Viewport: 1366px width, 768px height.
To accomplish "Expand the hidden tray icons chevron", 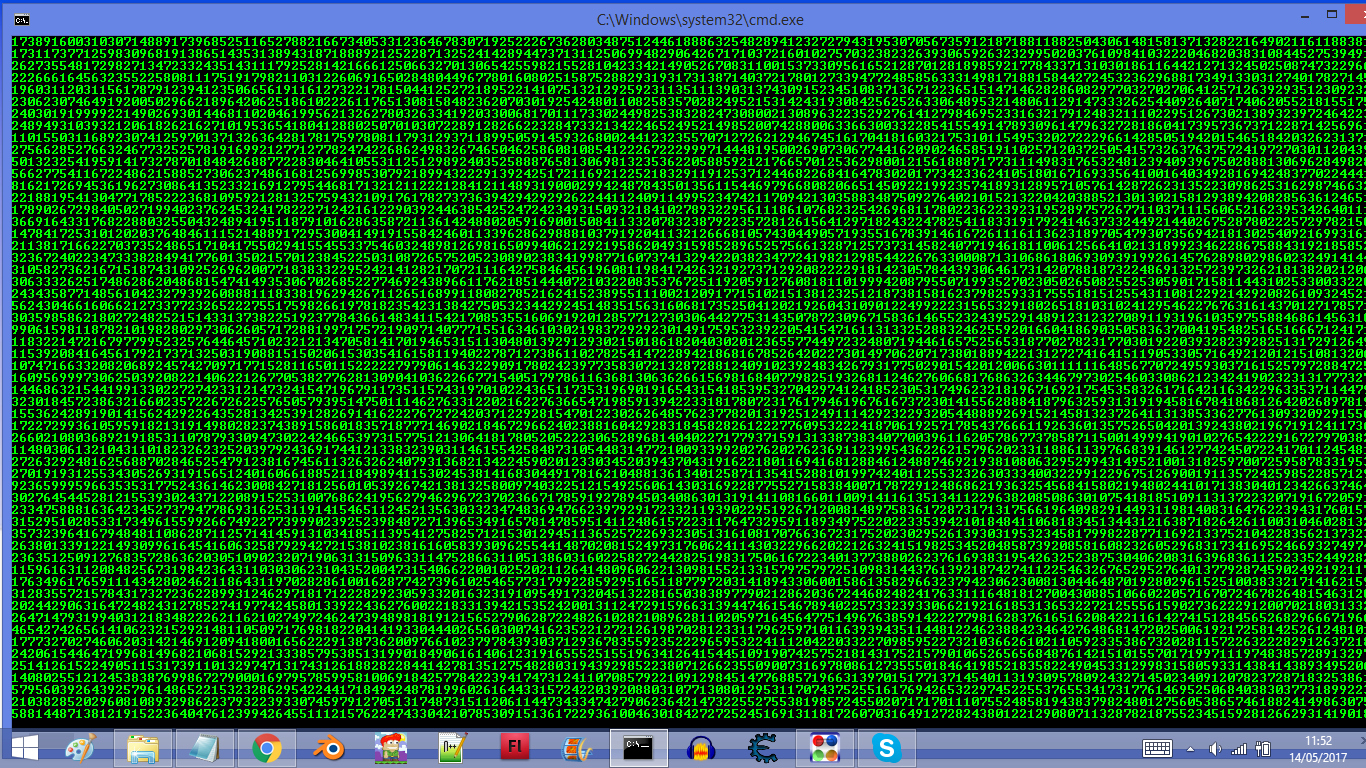I will click(1190, 748).
